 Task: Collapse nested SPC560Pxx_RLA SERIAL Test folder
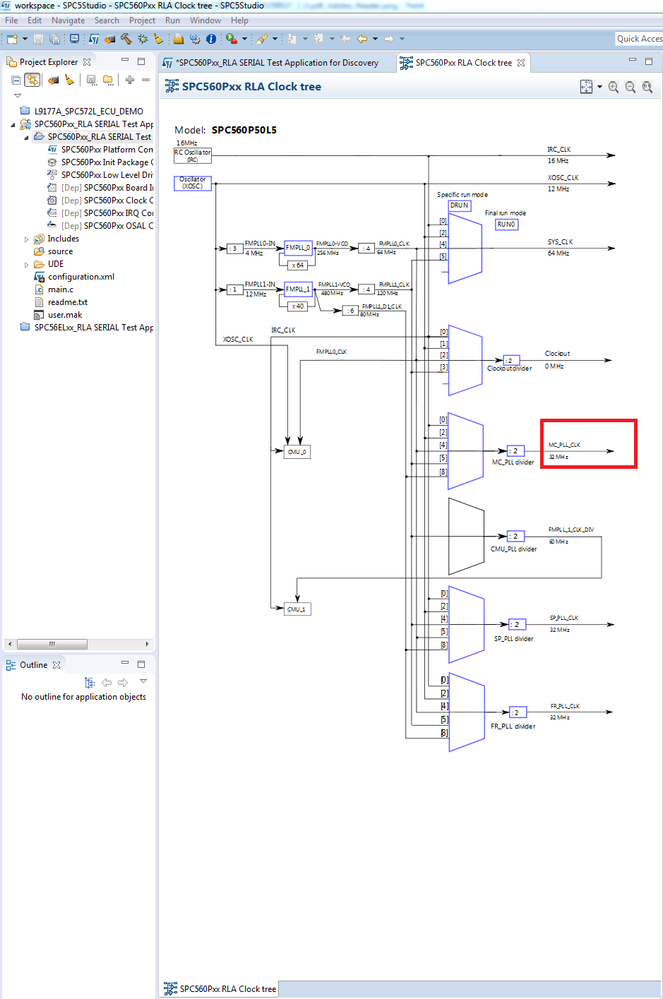(26, 137)
